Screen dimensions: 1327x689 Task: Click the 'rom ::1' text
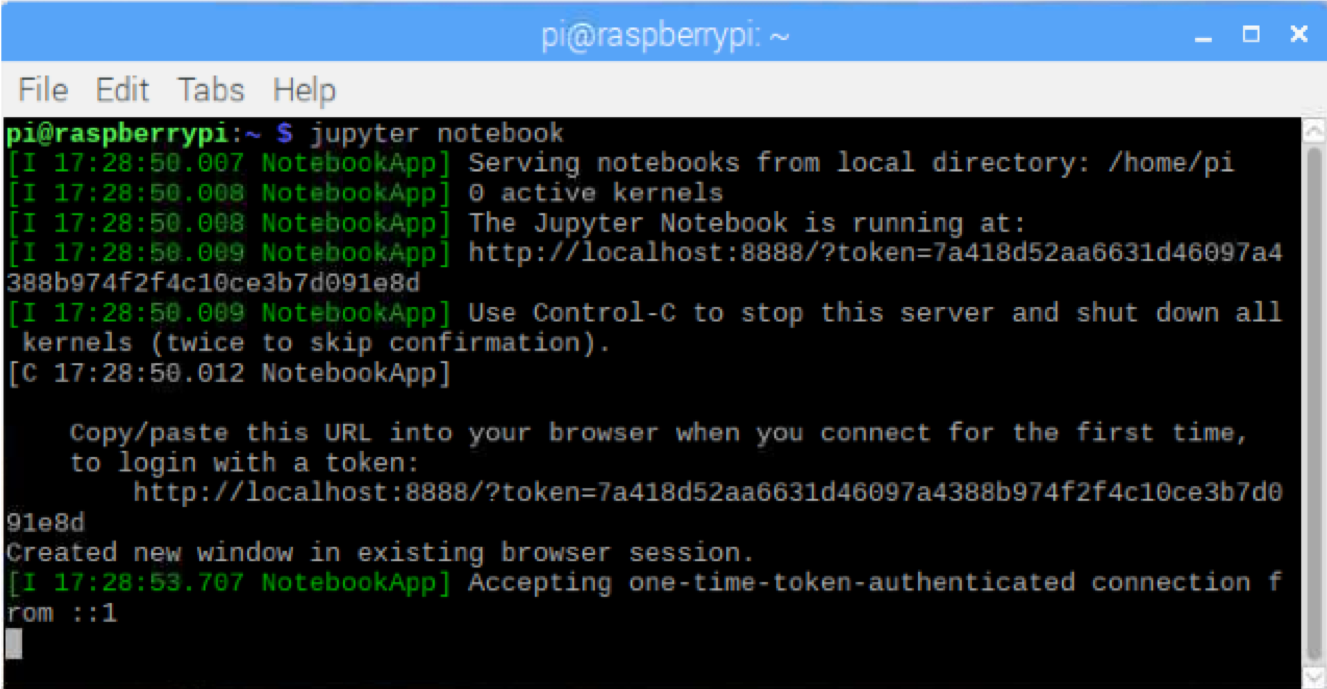[x=62, y=613]
